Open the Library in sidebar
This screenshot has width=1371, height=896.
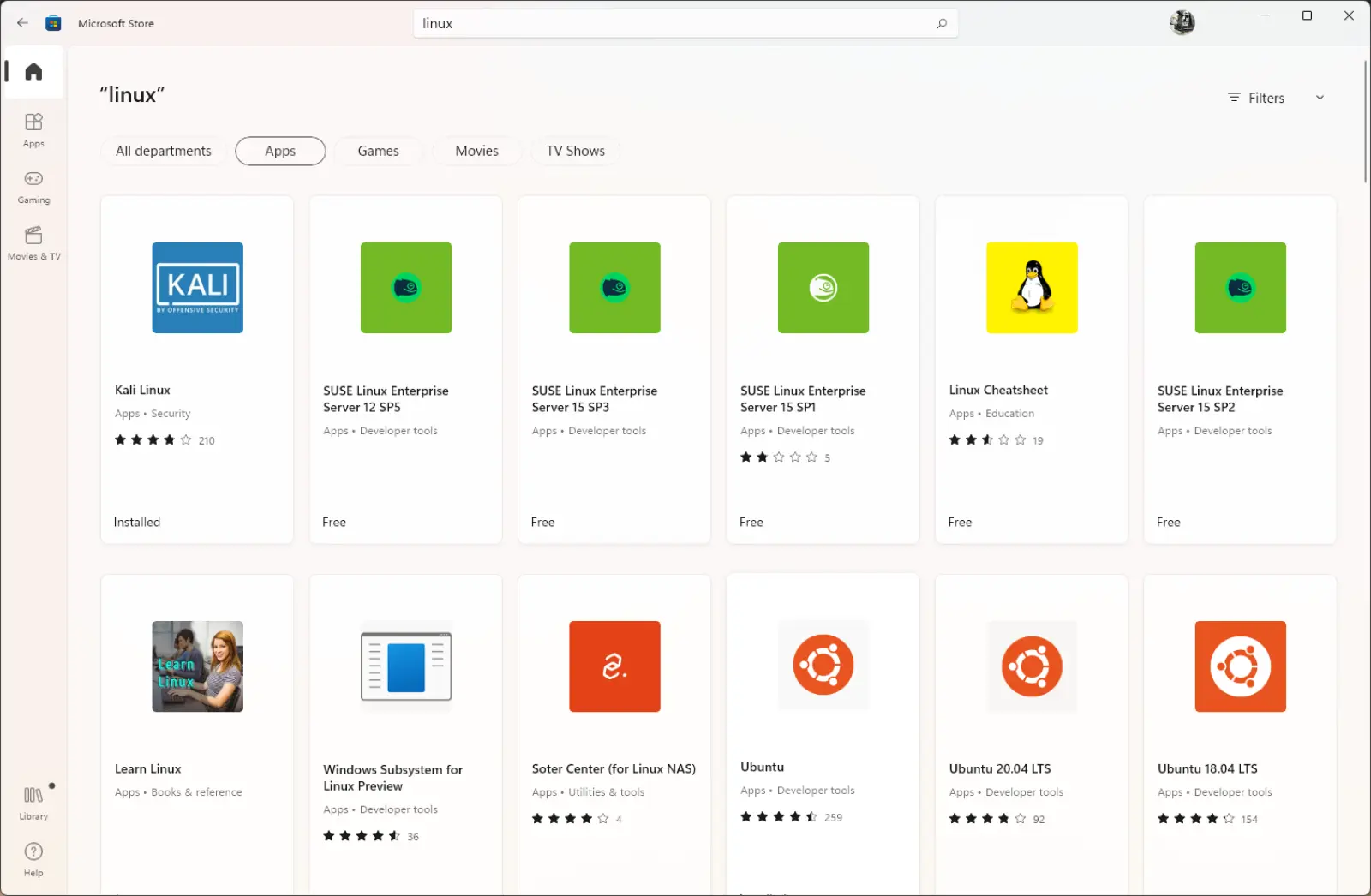pyautogui.click(x=33, y=803)
